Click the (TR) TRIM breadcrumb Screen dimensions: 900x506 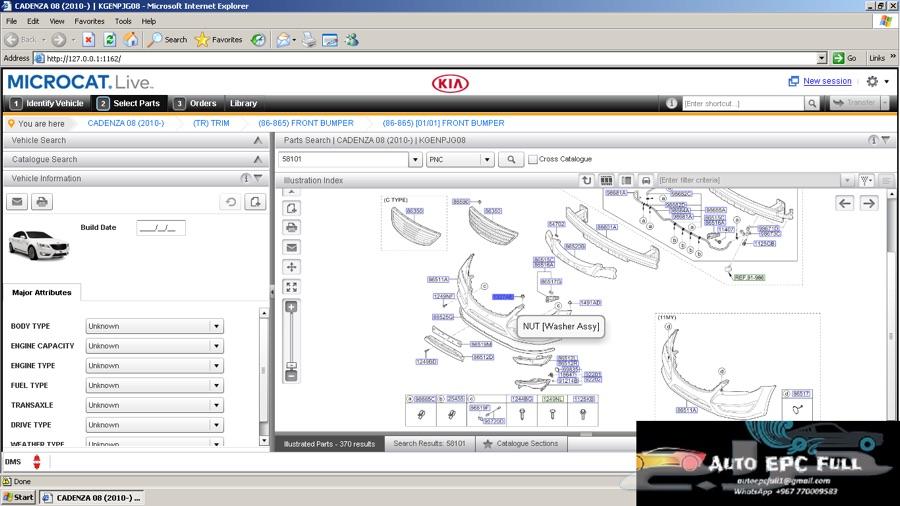(211, 123)
